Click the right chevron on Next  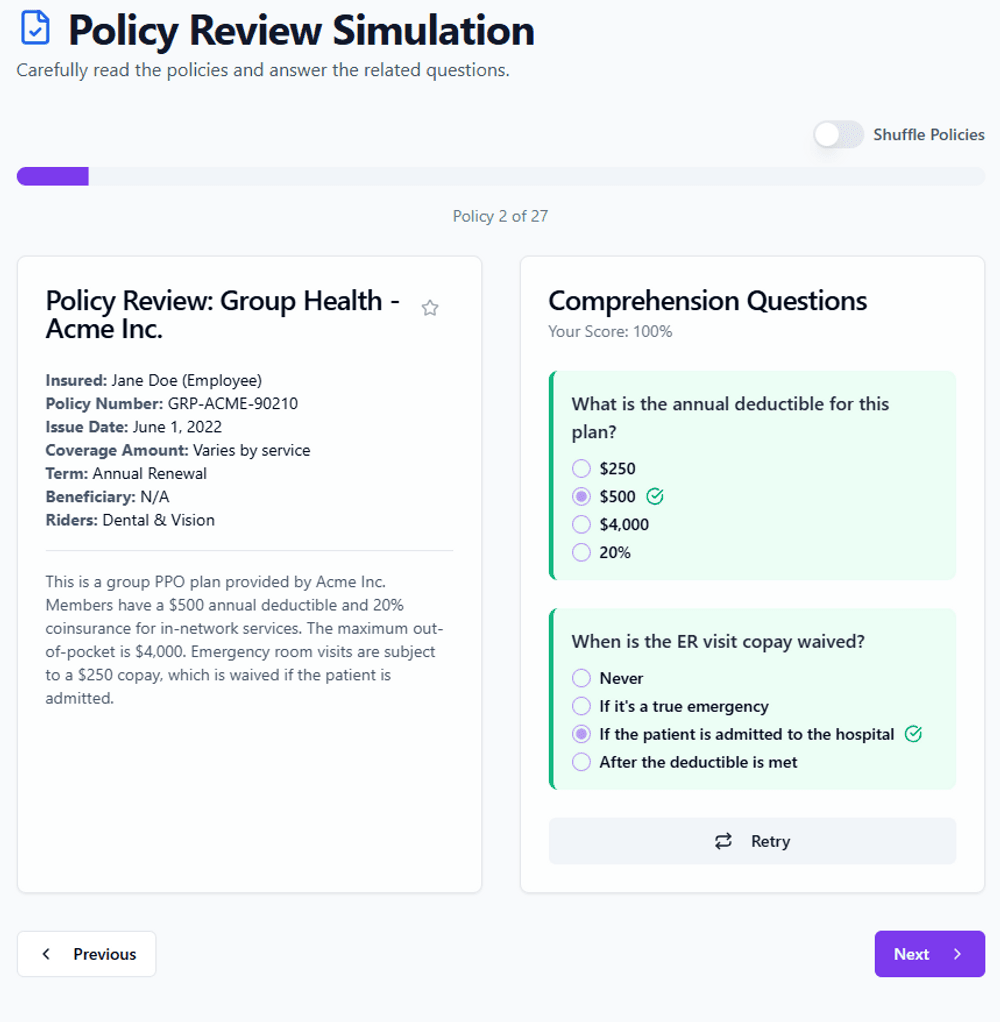pyautogui.click(x=957, y=954)
